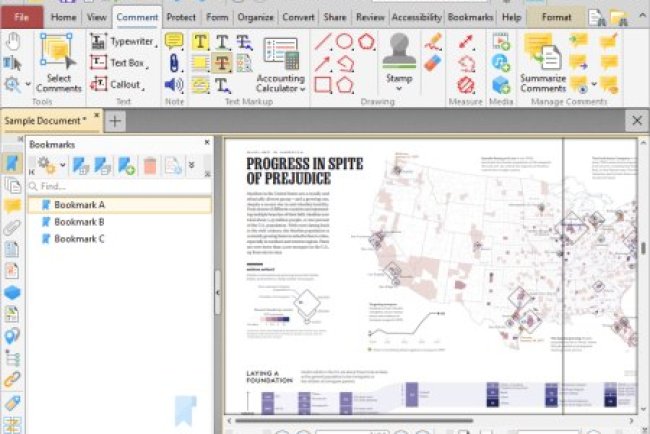Delete bookmark using the trash icon
Screen dimensions: 650x434
[150, 166]
